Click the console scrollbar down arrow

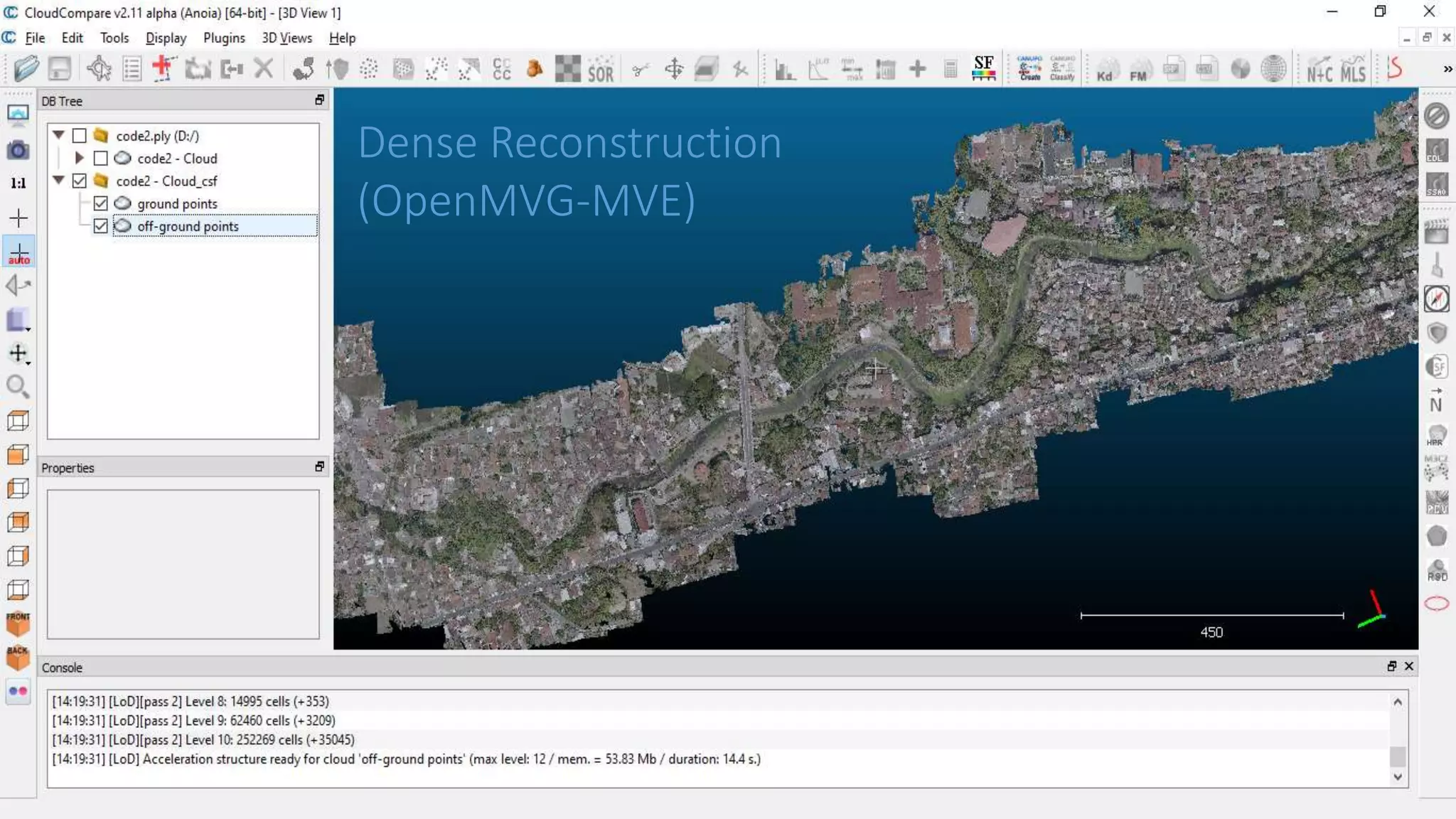[1398, 776]
